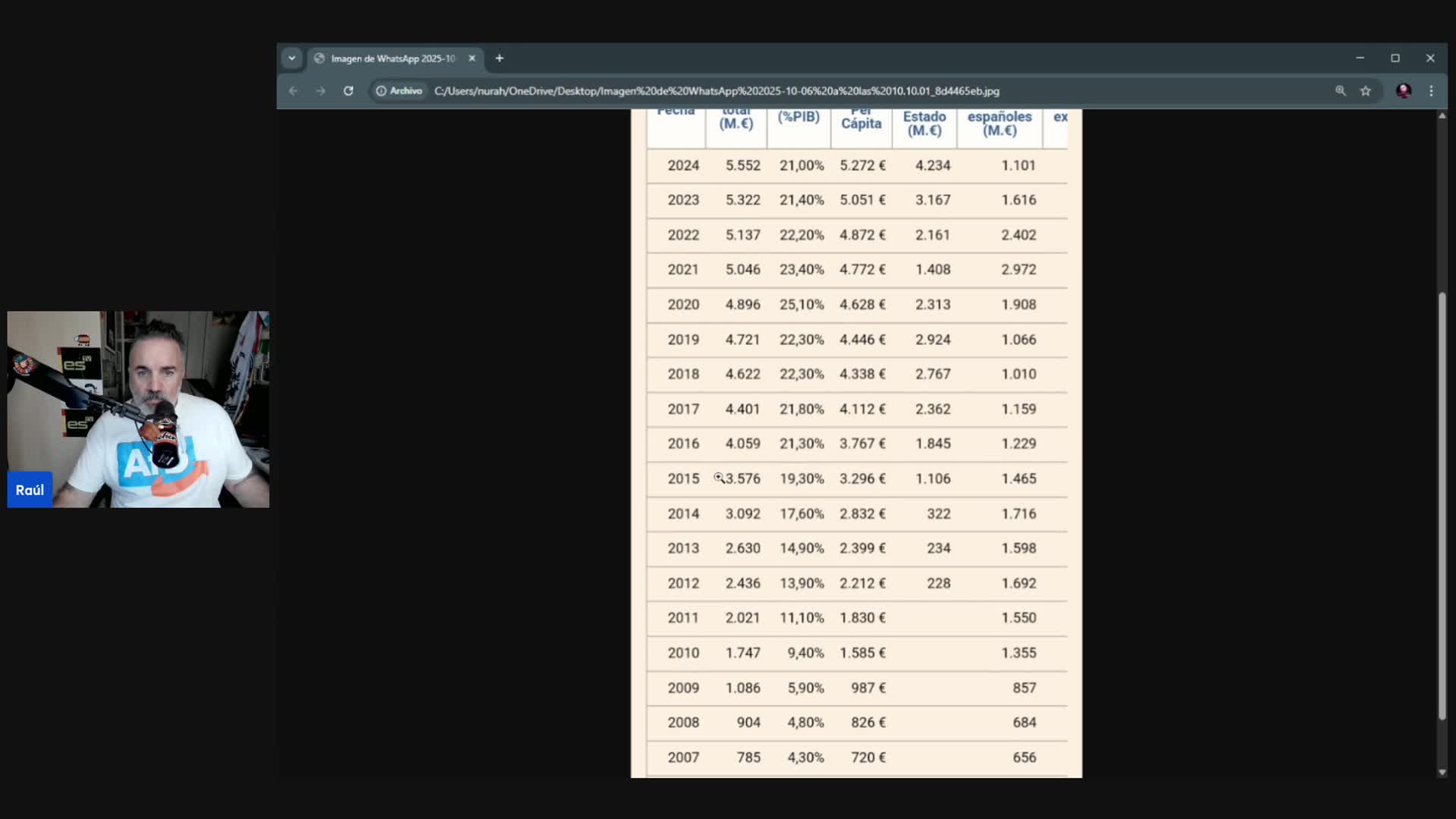Viewport: 1456px width, 819px height.
Task: Click the zoom magnifier icon in address bar
Action: [x=1341, y=91]
